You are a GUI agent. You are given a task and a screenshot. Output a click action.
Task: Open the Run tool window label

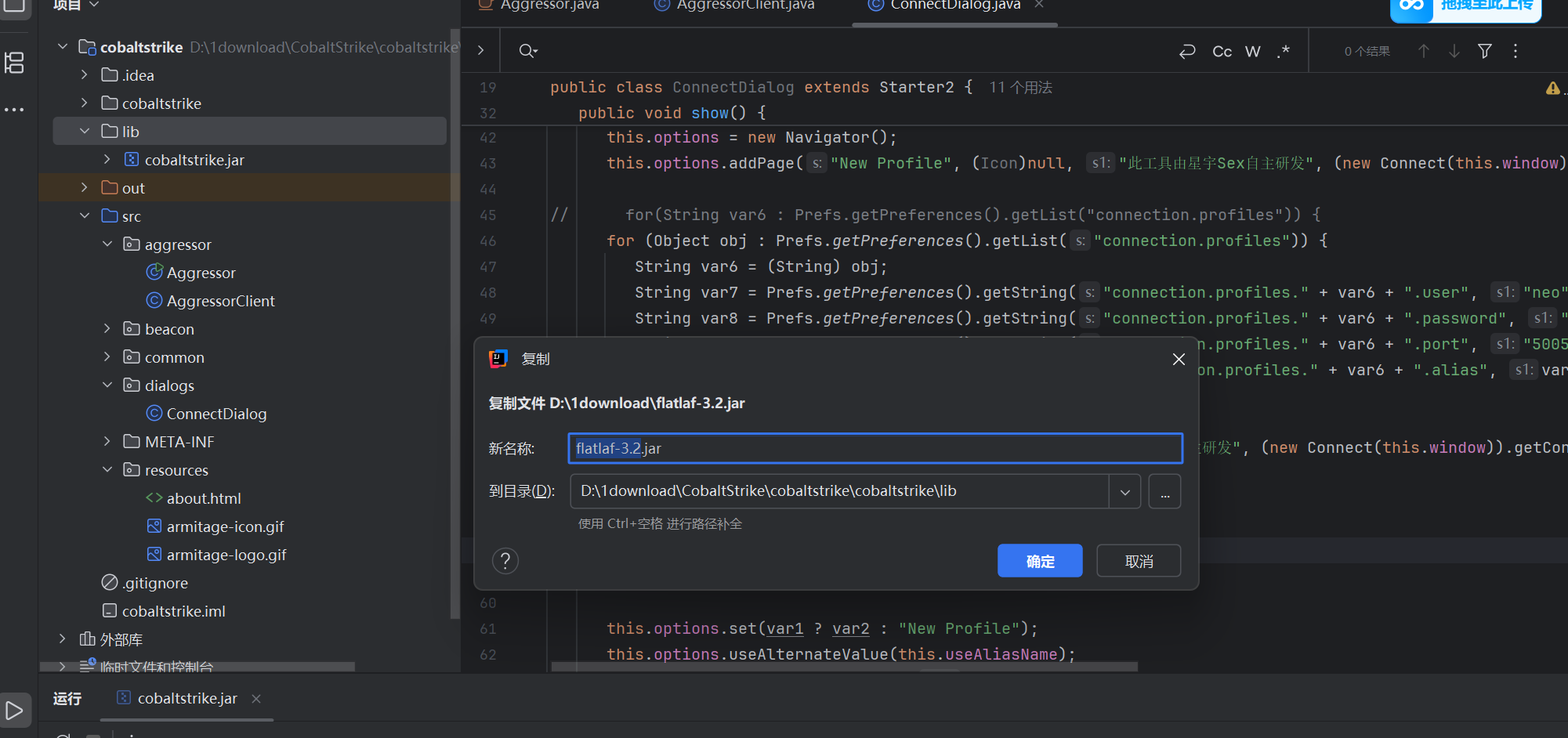click(x=67, y=698)
